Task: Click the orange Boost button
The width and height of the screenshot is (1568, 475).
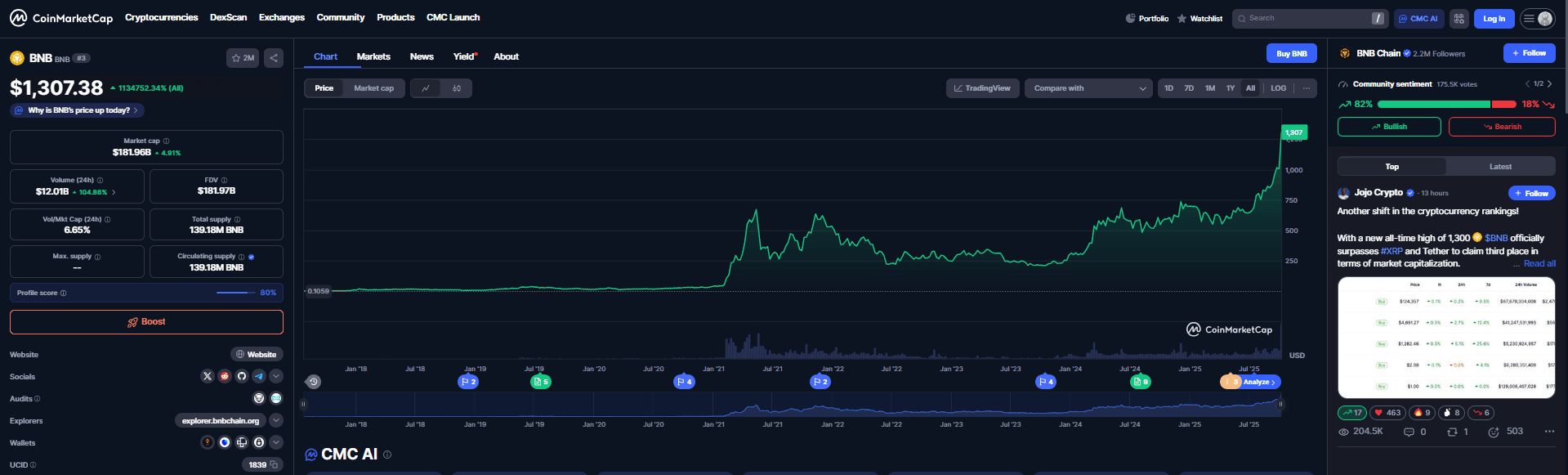Action: click(x=146, y=322)
